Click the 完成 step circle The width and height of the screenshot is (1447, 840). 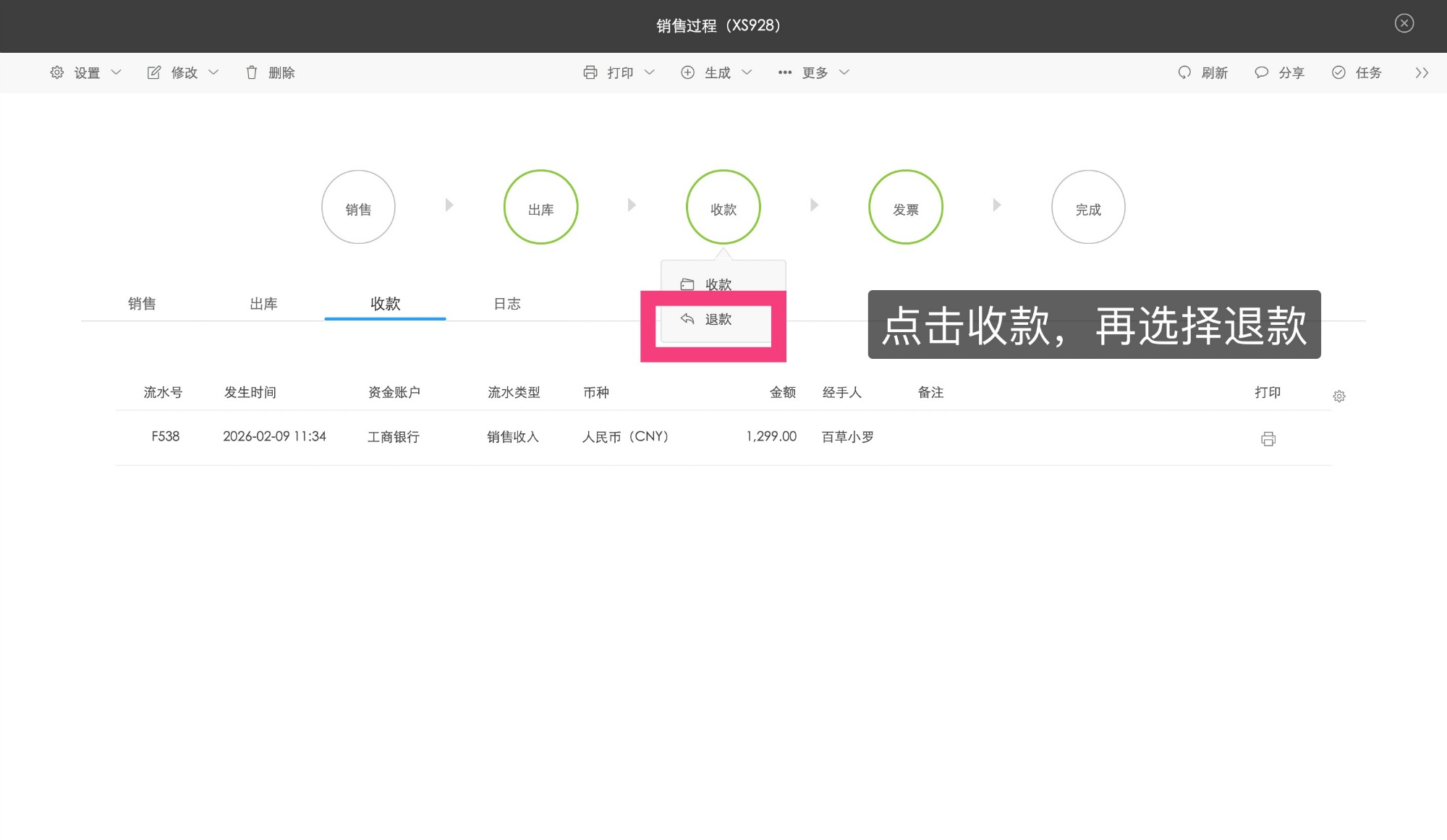1087,208
